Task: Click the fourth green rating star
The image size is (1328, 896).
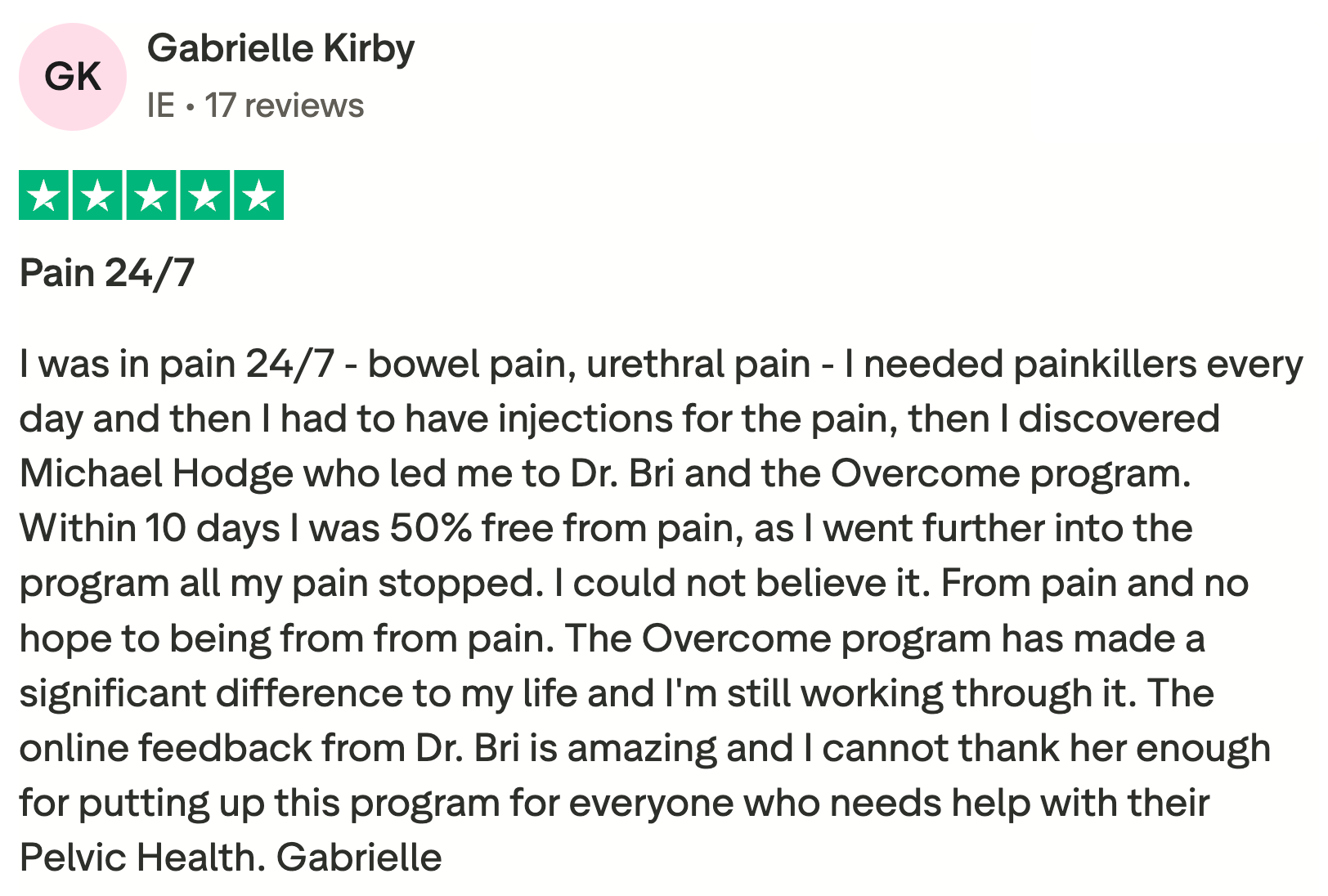Action: coord(205,195)
